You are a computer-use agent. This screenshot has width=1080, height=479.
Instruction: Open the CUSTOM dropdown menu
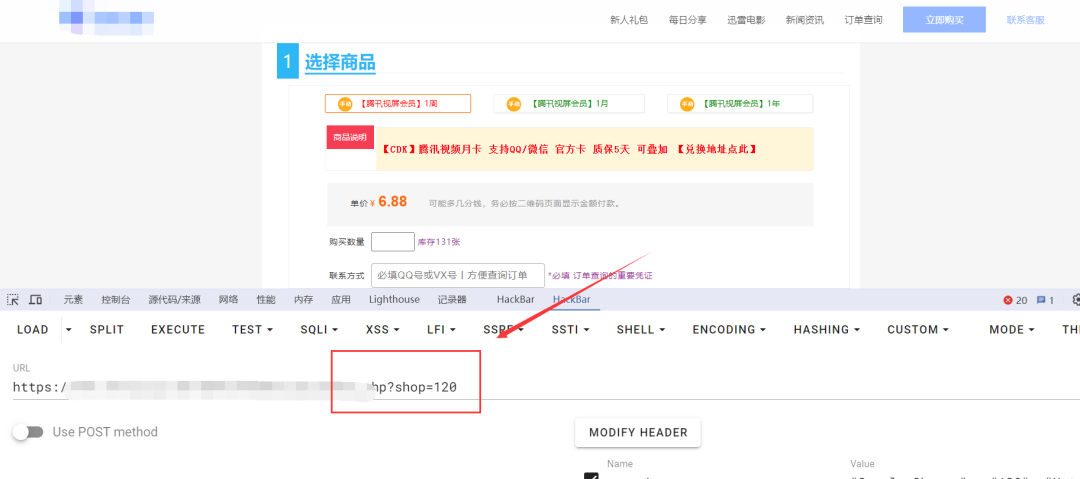pos(918,329)
